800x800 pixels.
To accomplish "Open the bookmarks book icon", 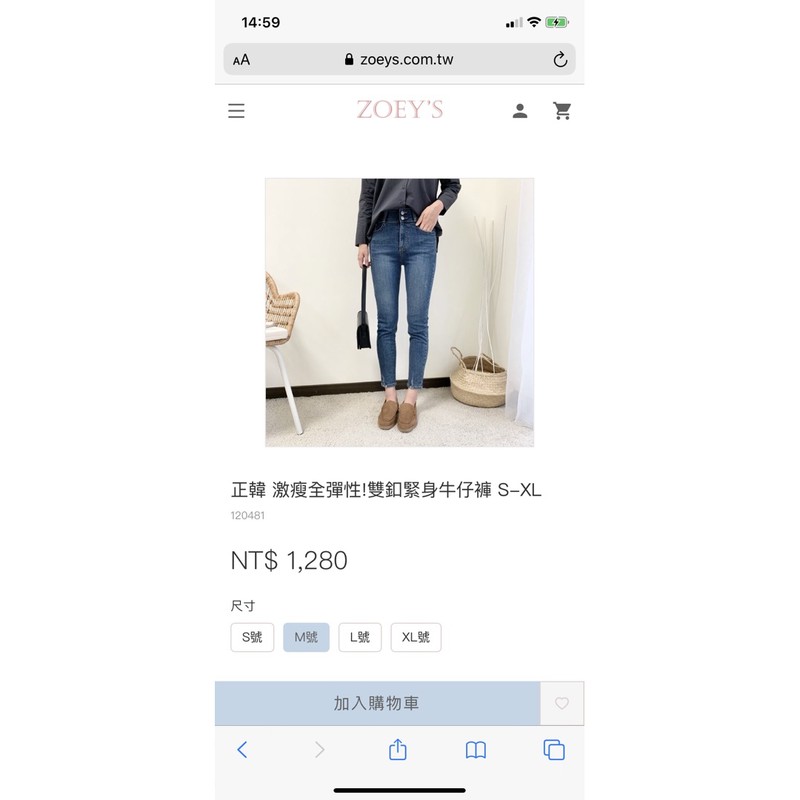I will 476,750.
